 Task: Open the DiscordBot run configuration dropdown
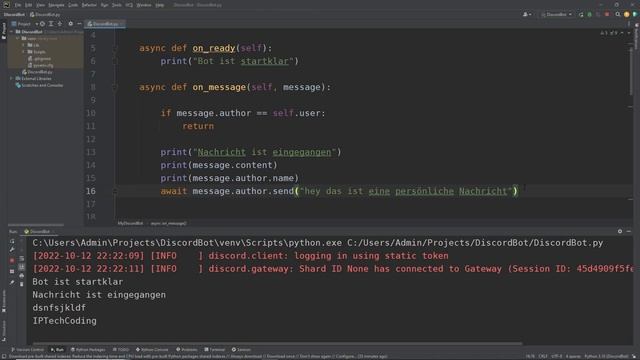click(x=556, y=15)
